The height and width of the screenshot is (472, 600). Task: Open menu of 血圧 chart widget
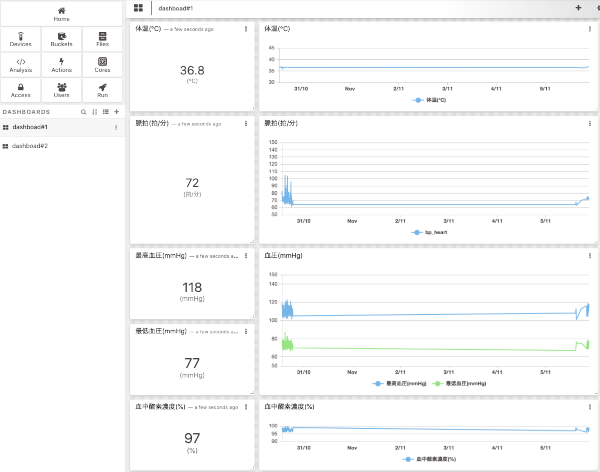590,255
